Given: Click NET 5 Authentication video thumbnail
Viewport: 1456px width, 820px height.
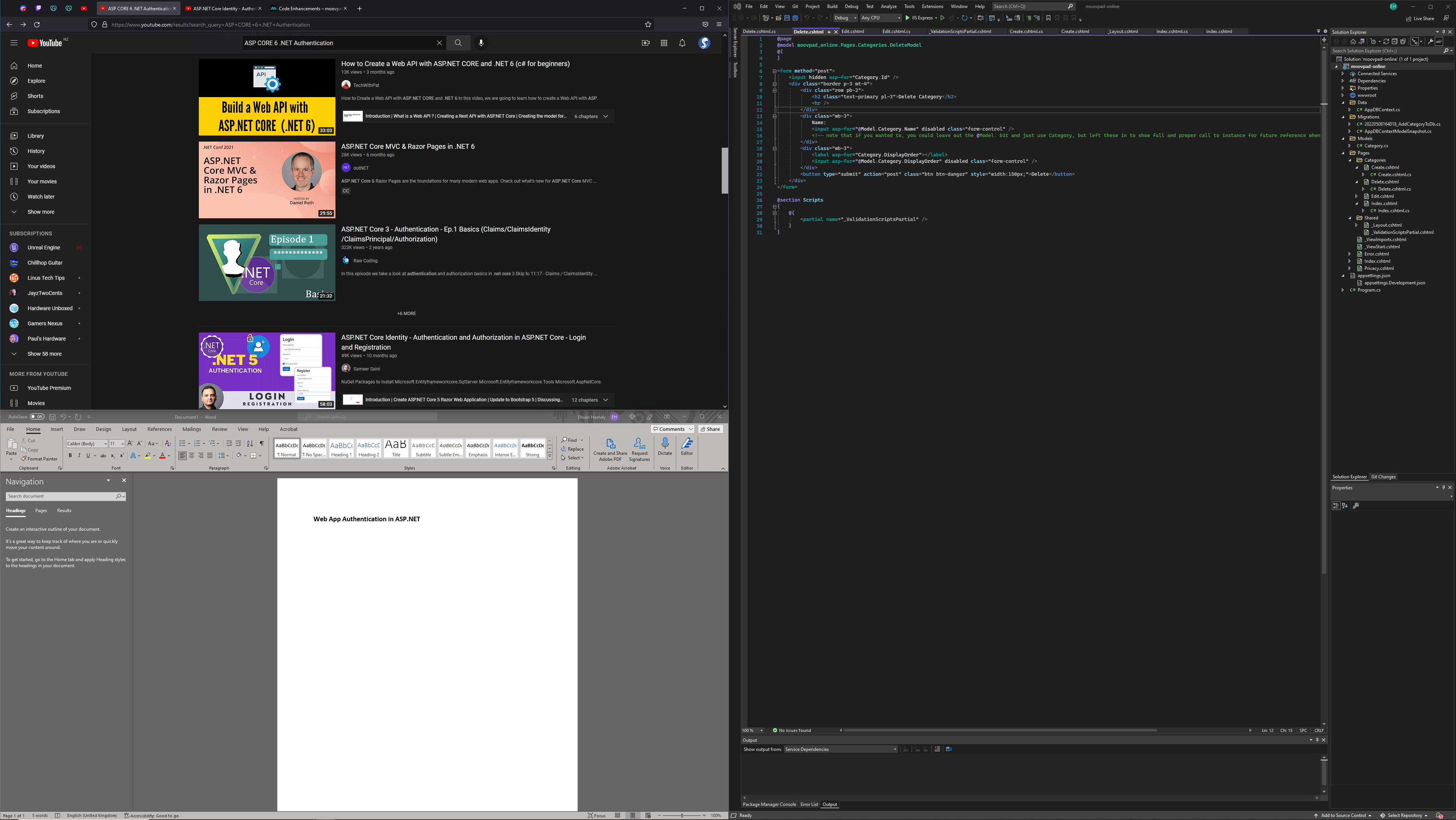Looking at the screenshot, I should [267, 371].
